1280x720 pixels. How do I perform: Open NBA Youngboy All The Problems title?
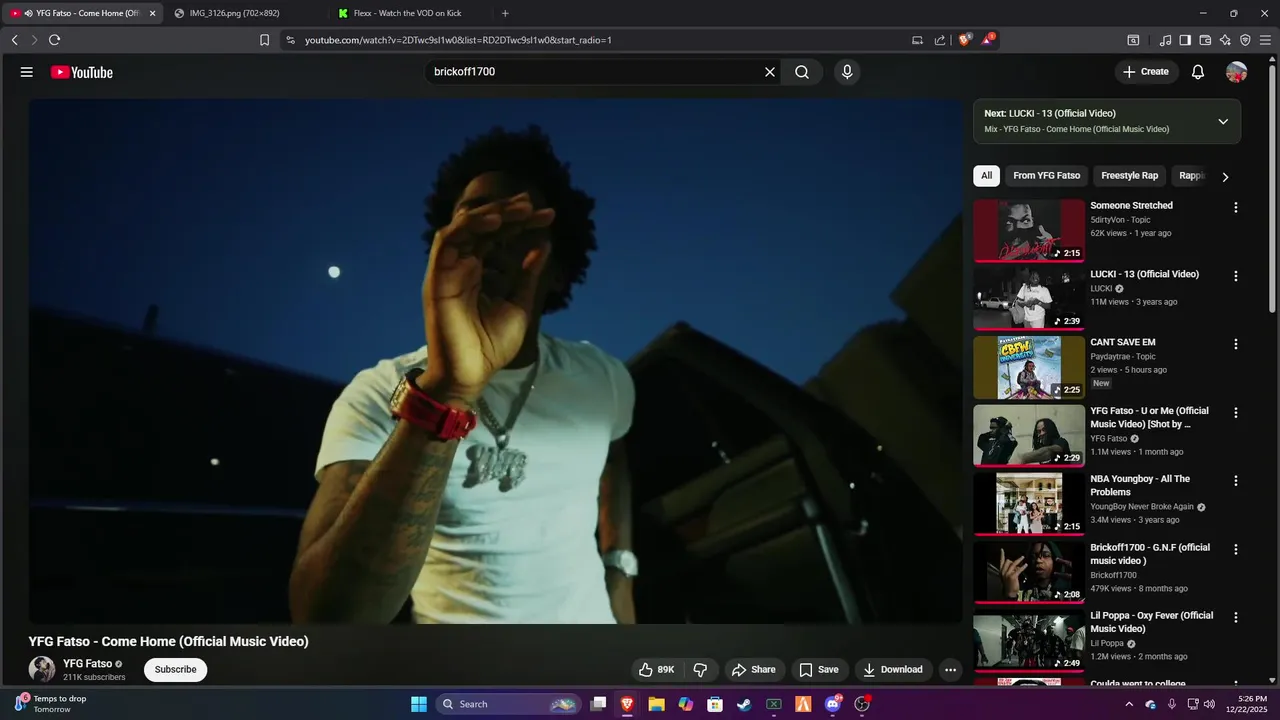coord(1140,486)
